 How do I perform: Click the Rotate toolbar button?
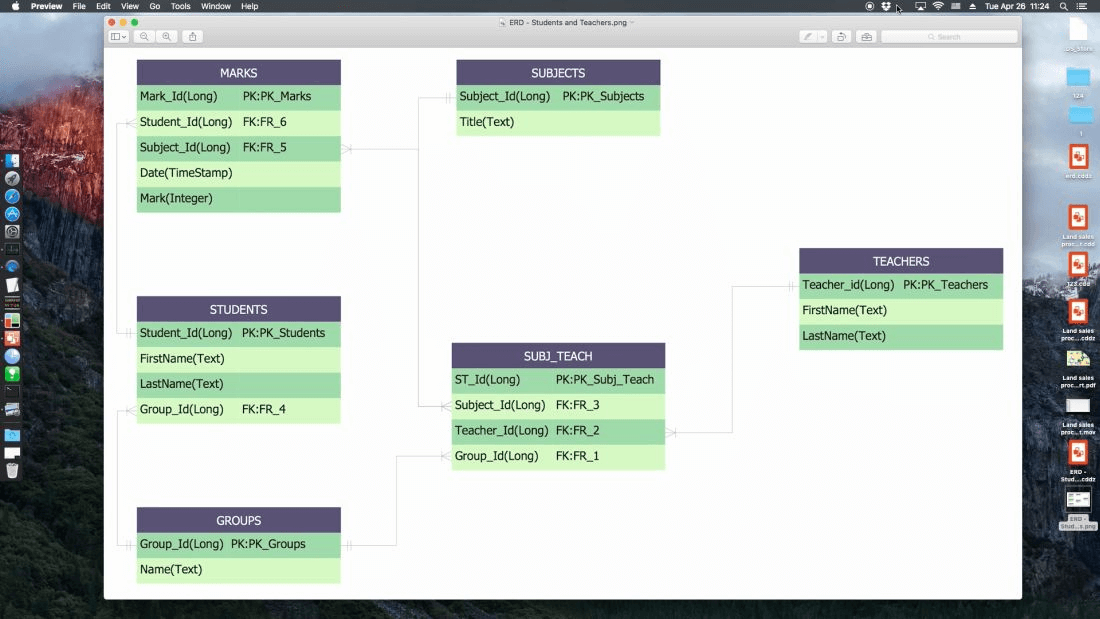click(x=842, y=37)
